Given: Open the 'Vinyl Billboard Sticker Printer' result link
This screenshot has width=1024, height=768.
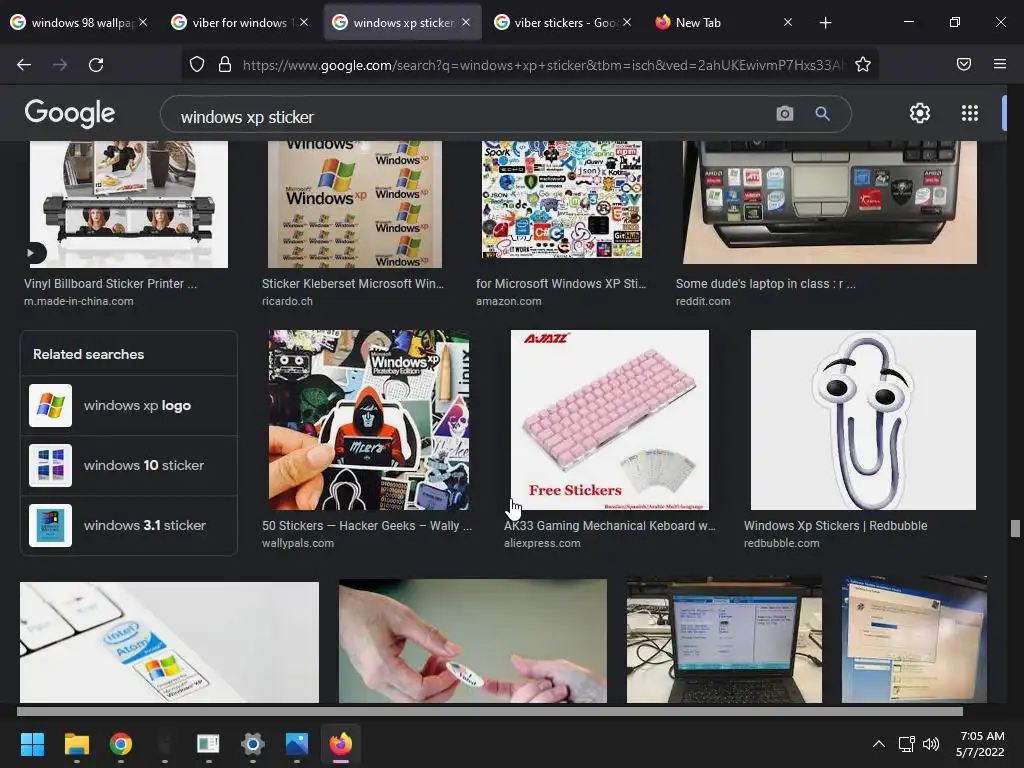Looking at the screenshot, I should coord(110,283).
